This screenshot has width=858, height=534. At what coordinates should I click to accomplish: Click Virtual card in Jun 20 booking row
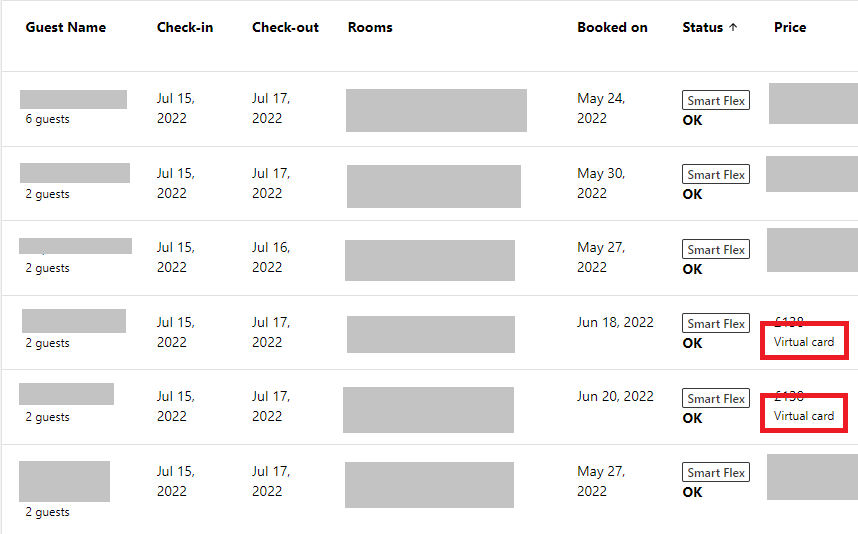[x=804, y=416]
